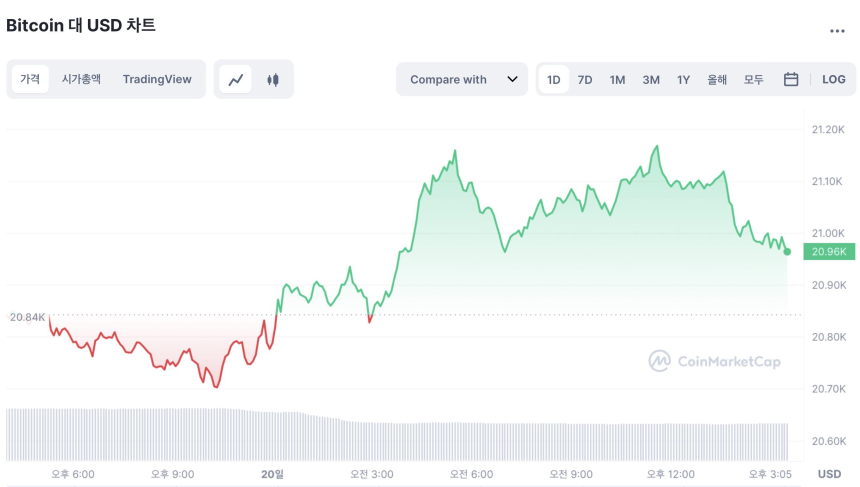The width and height of the screenshot is (860, 487).
Task: Select the 7D time range
Action: click(x=585, y=79)
